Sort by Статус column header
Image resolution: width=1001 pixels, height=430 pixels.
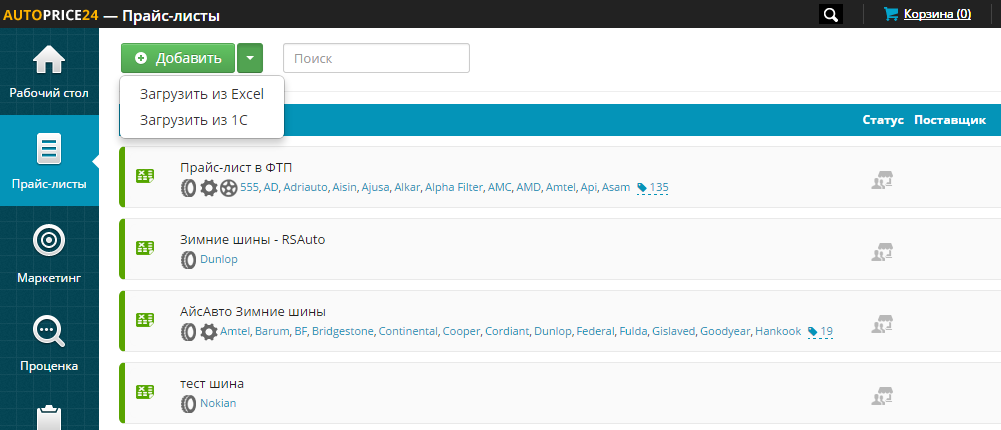click(883, 120)
